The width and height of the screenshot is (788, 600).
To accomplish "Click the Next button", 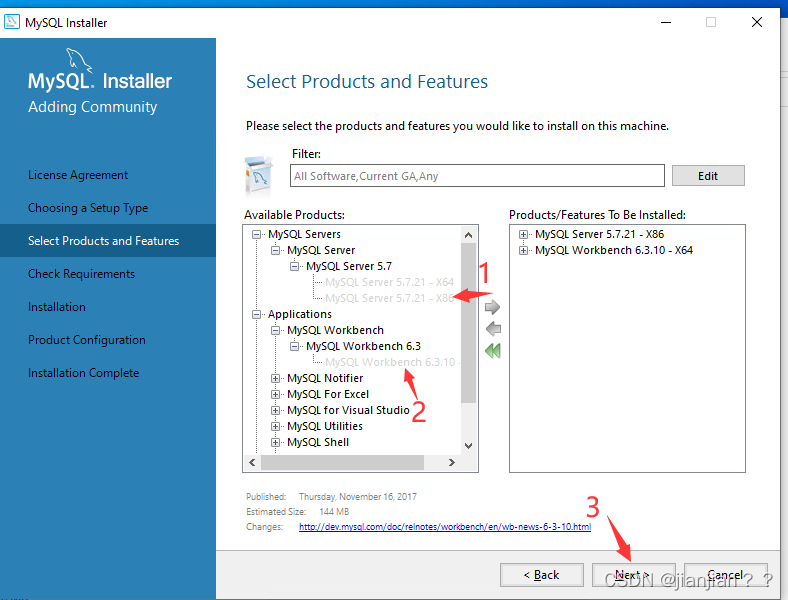I will click(634, 575).
